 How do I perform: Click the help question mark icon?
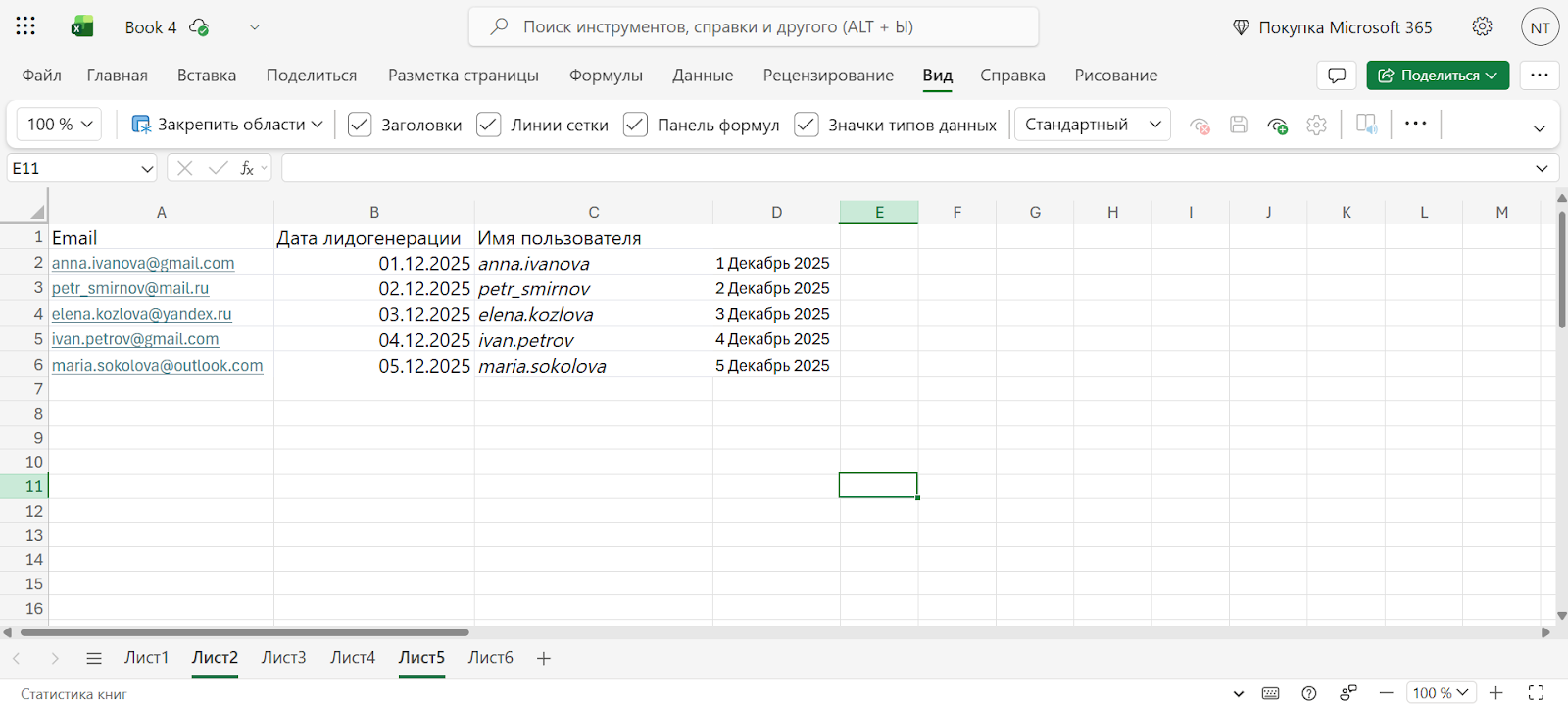(x=1309, y=693)
